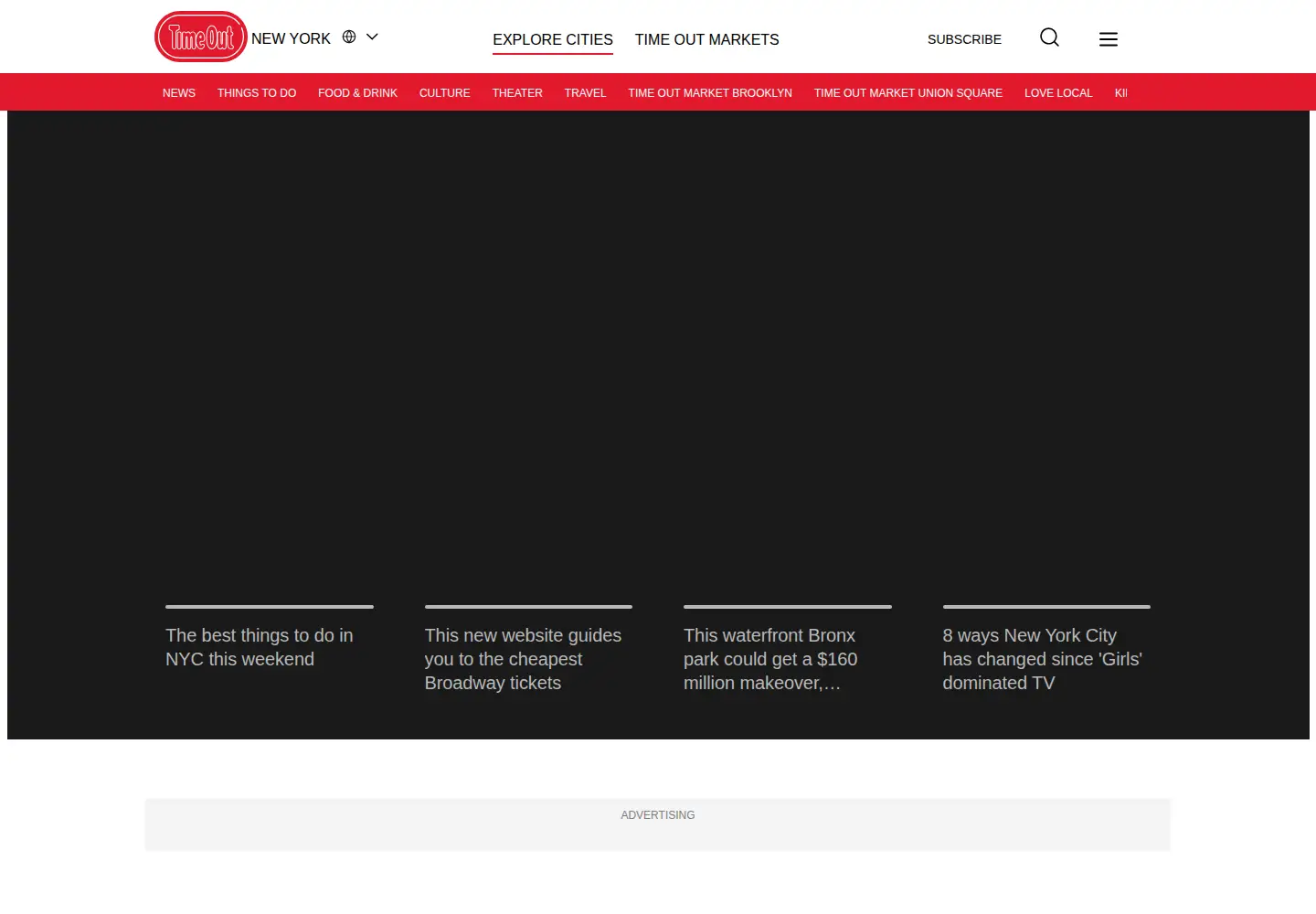Open the Love Local section
This screenshot has width=1316, height=914.
click(x=1058, y=93)
